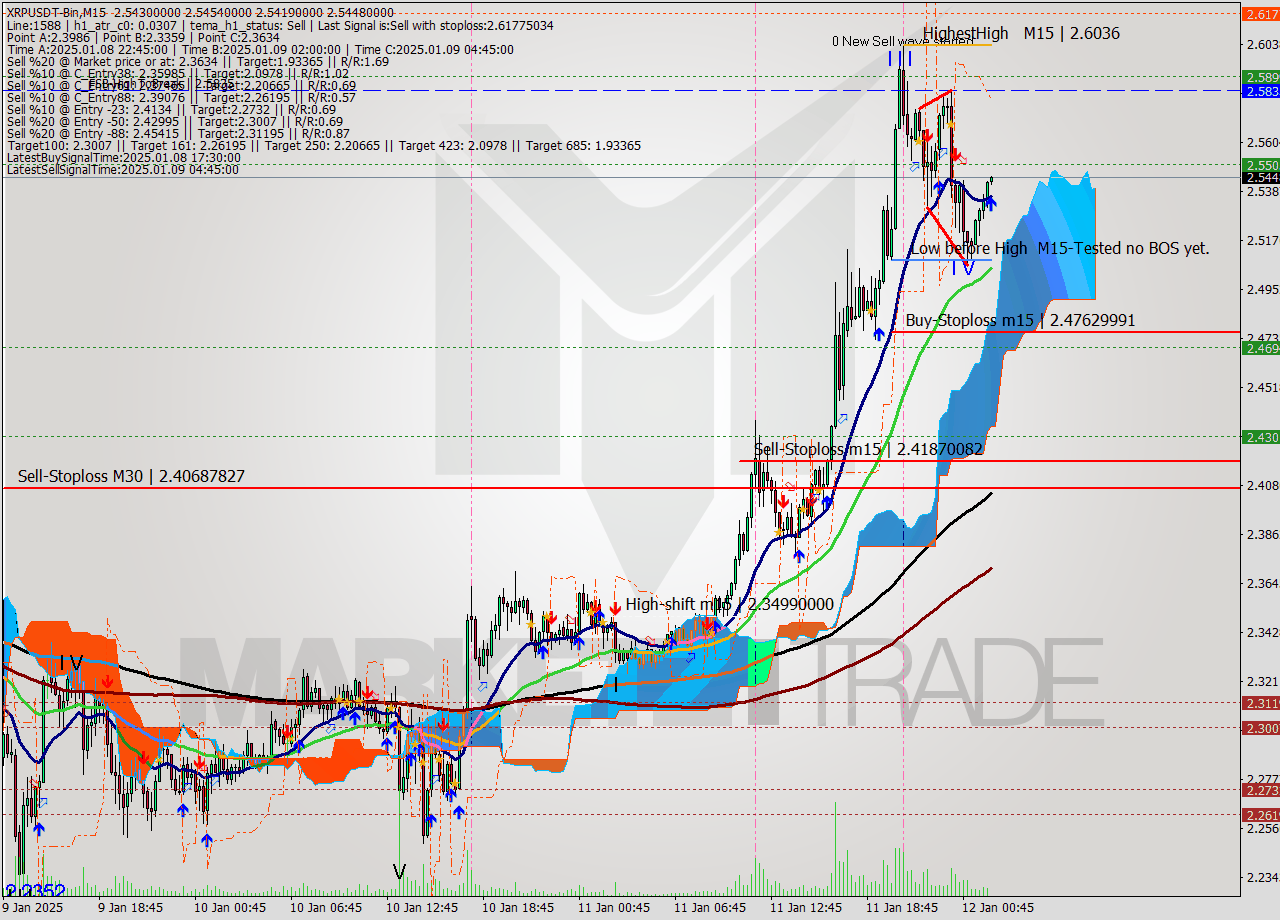Click the green 2.430 price tag
1280x920 pixels.
pos(1260,437)
